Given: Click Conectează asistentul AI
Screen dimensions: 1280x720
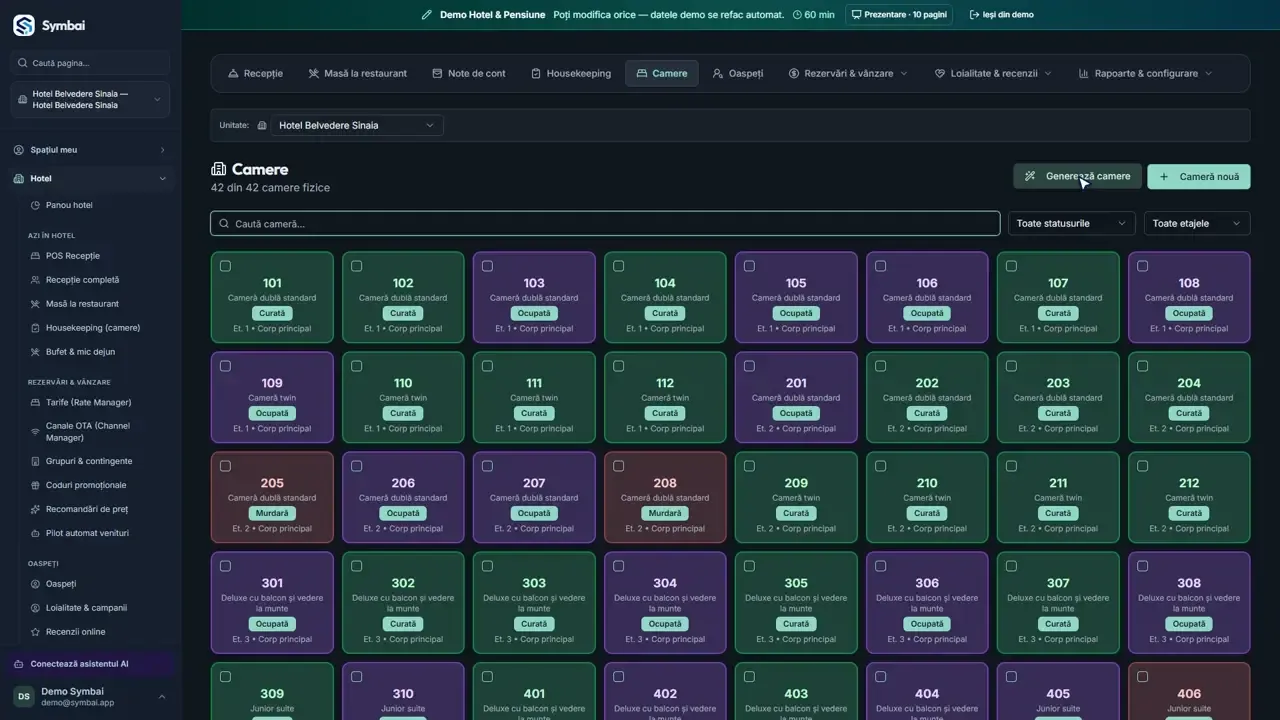Looking at the screenshot, I should pos(90,664).
